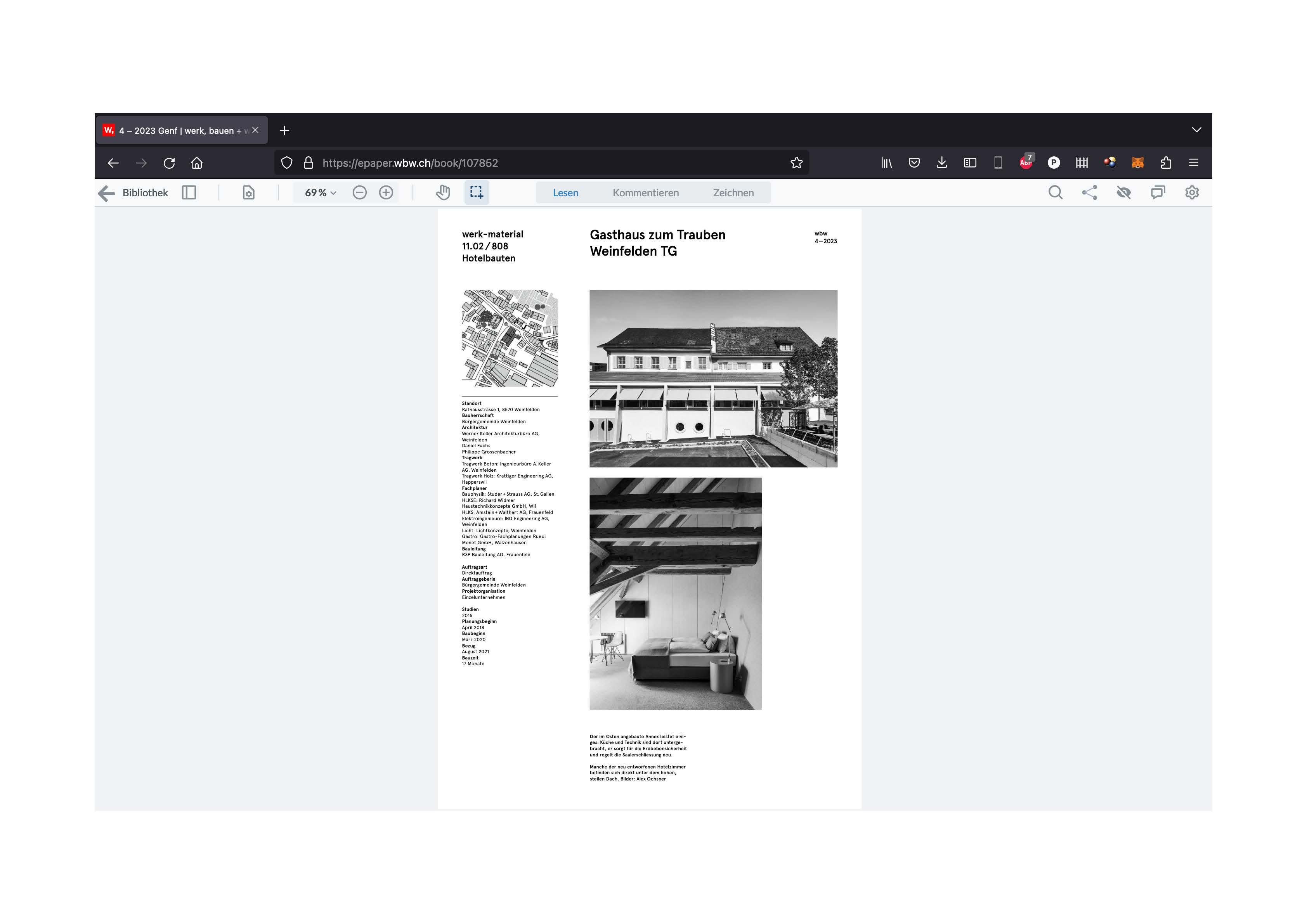Click the zoom in plus icon
Screen dimensions: 1307x924
click(386, 193)
